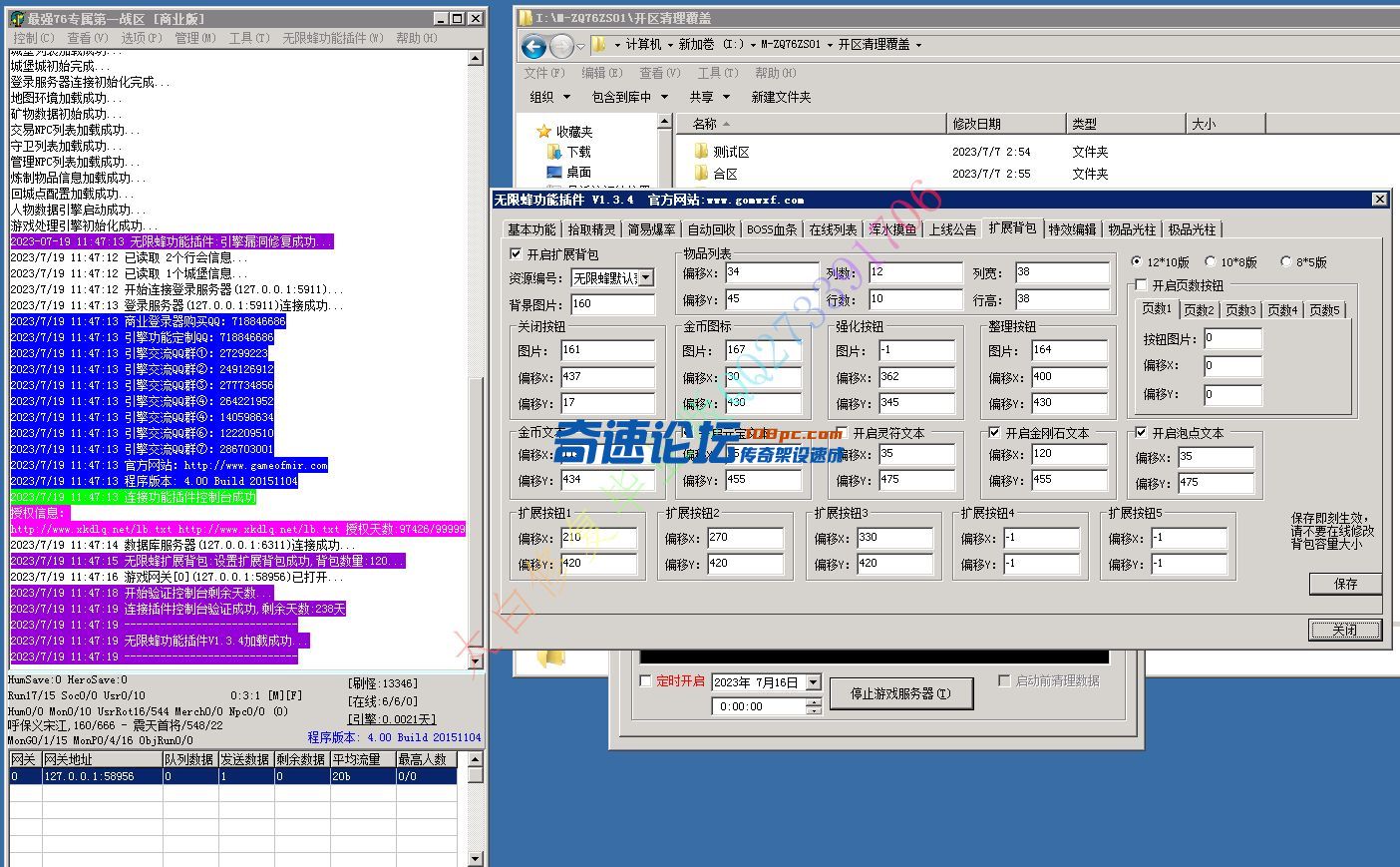Click the 背景图片 input field
Viewport: 1400px width, 867px height.
pyautogui.click(x=612, y=303)
